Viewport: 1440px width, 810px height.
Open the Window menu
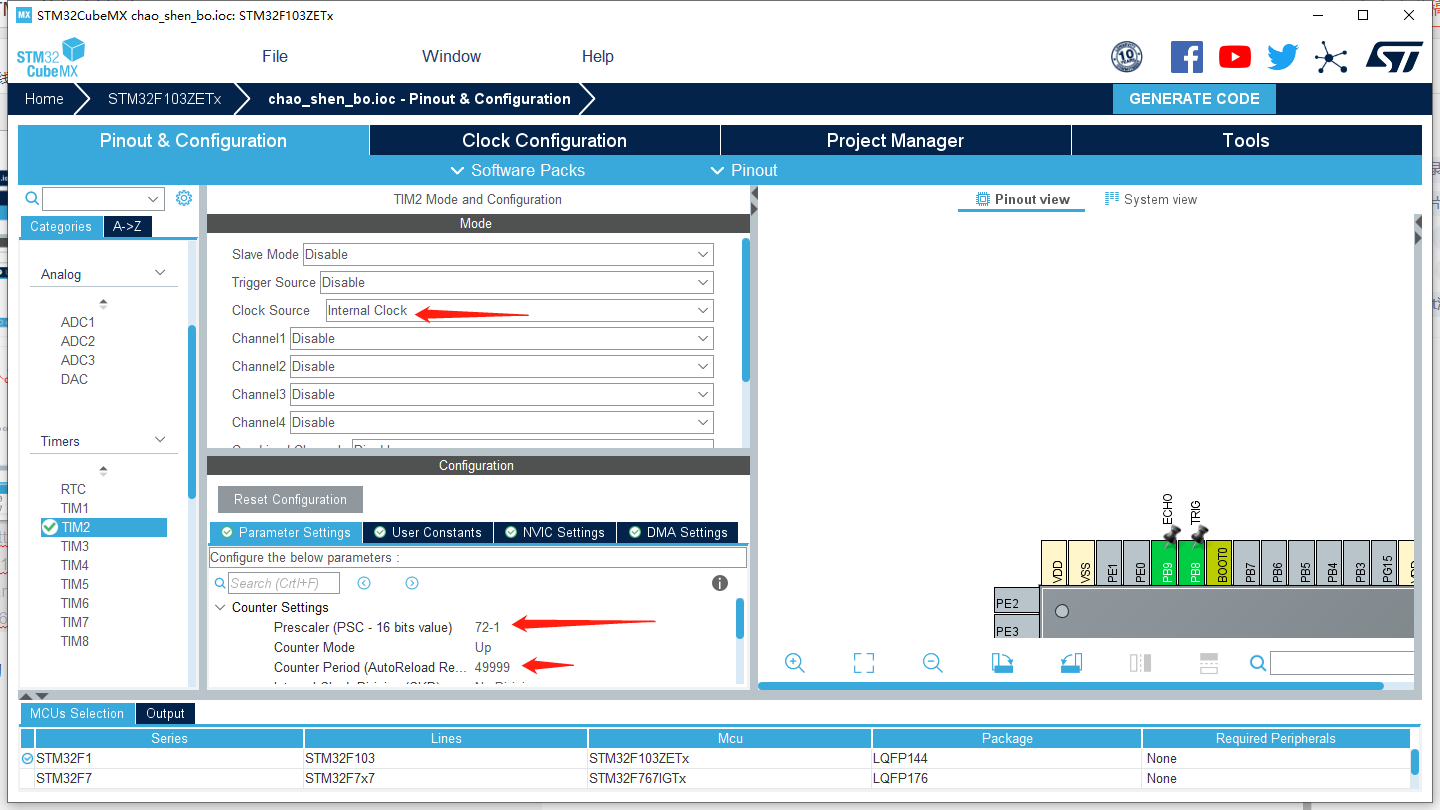tap(451, 56)
